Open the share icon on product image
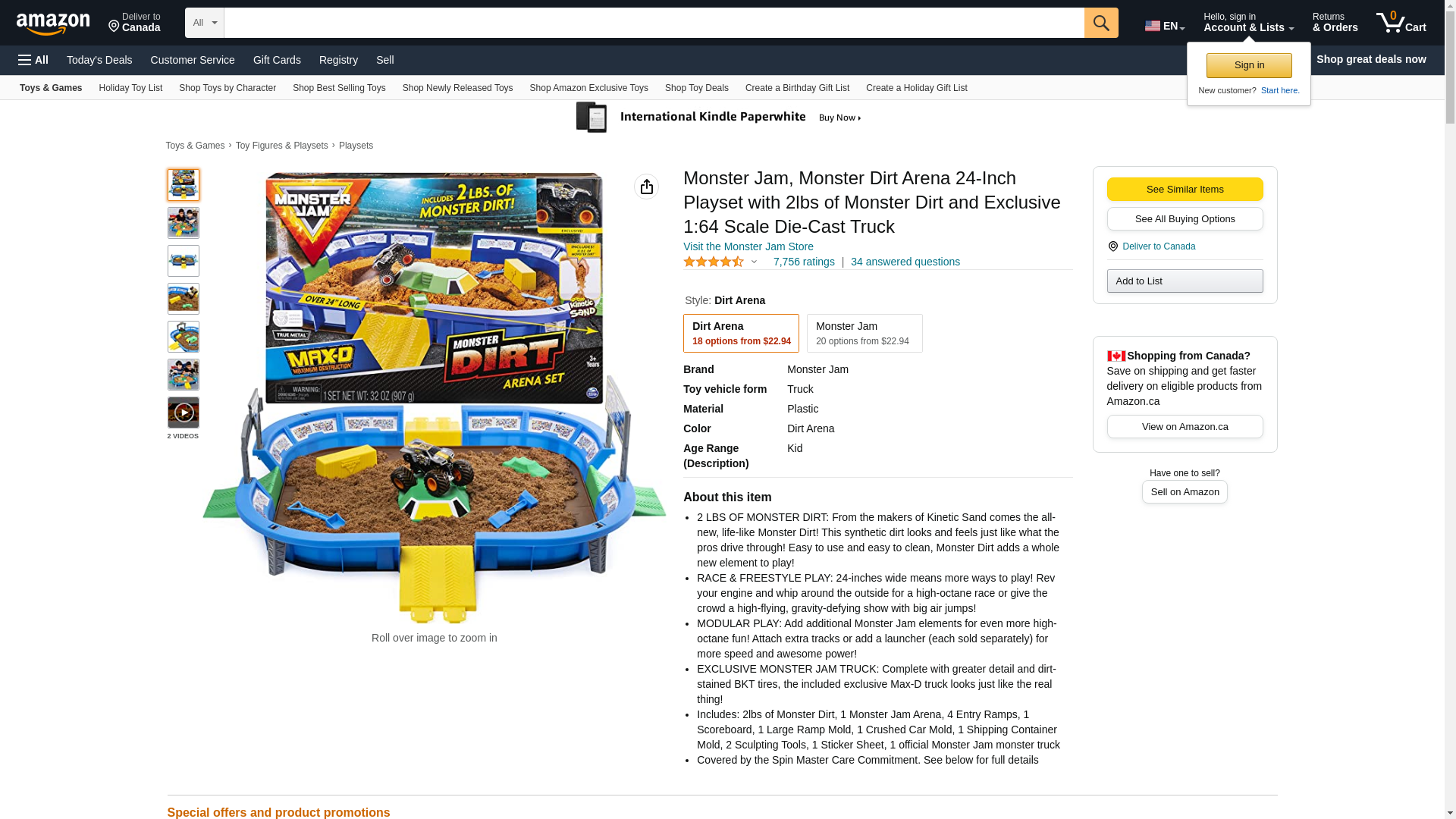Image resolution: width=1456 pixels, height=819 pixels. 646,187
